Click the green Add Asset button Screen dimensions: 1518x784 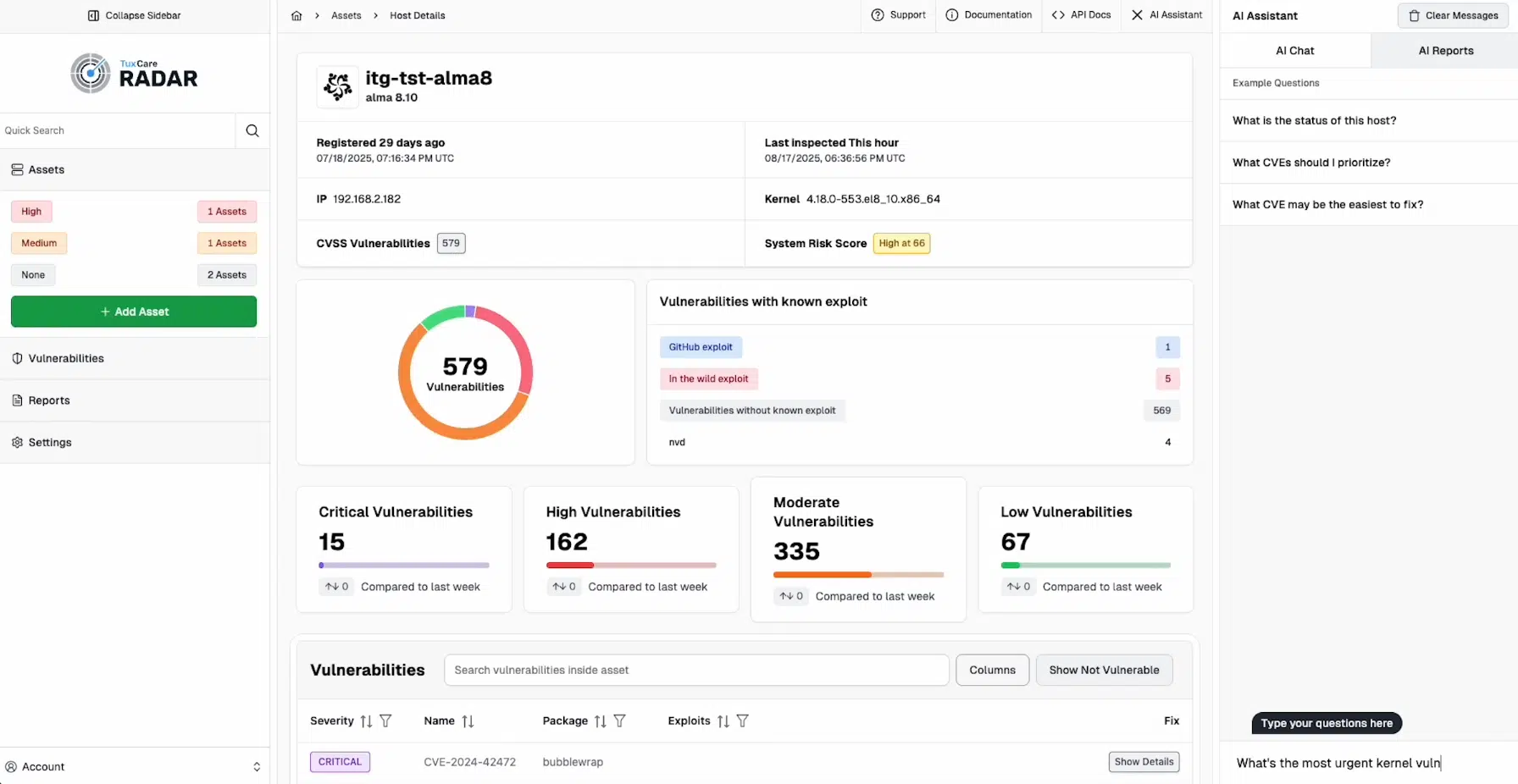(x=134, y=312)
